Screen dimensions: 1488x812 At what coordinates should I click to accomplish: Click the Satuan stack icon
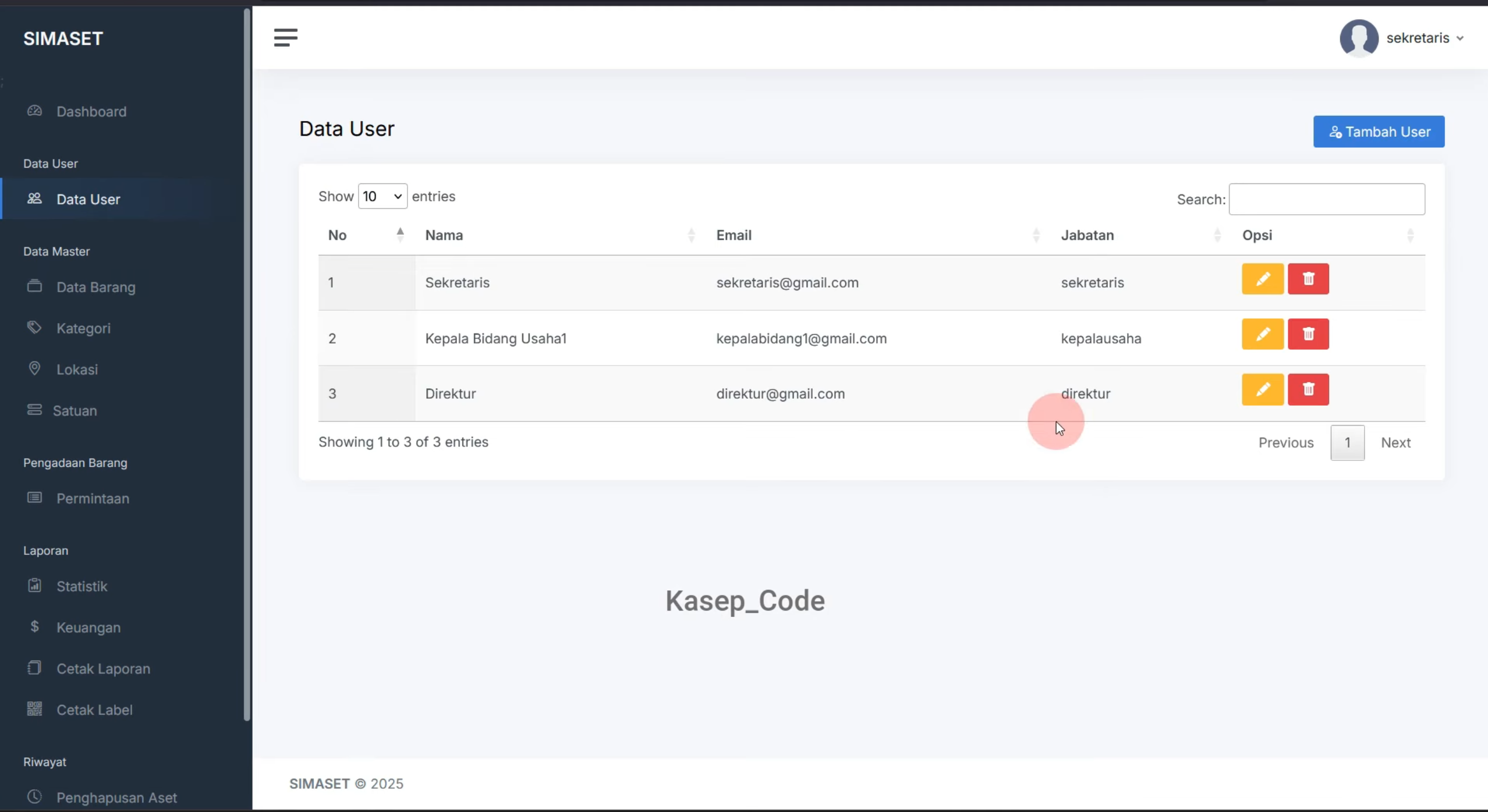click(34, 410)
